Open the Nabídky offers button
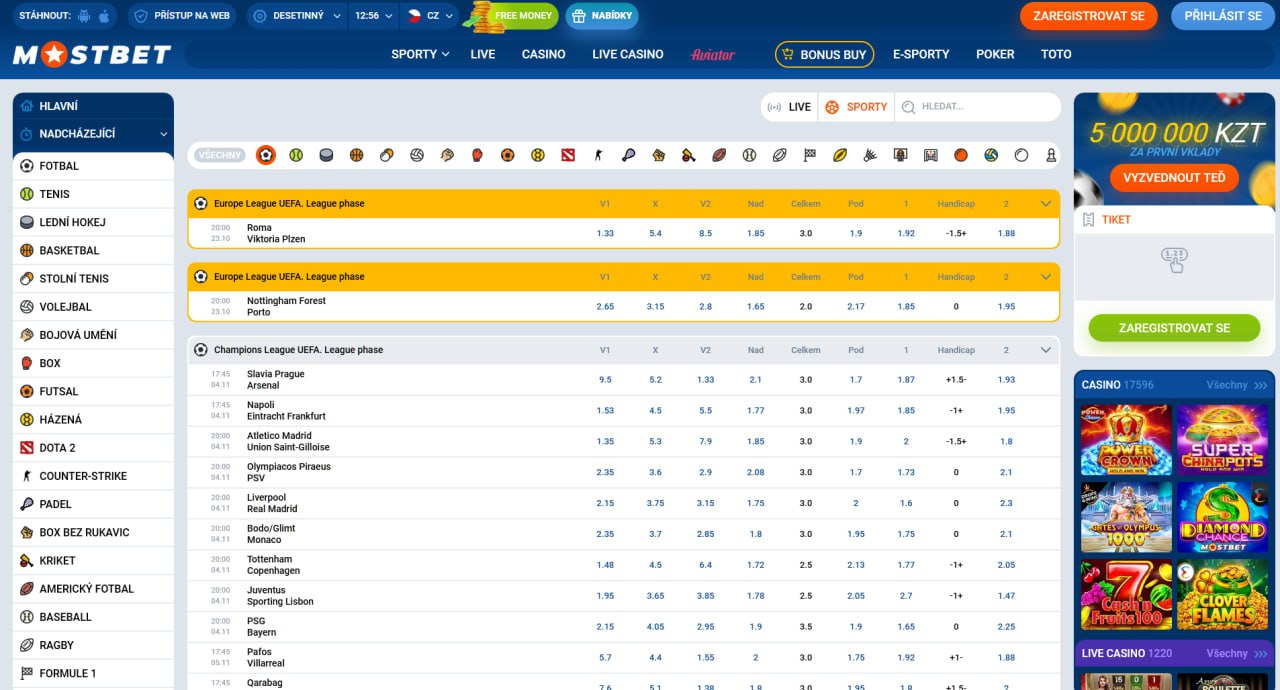This screenshot has height=690, width=1280. [602, 16]
